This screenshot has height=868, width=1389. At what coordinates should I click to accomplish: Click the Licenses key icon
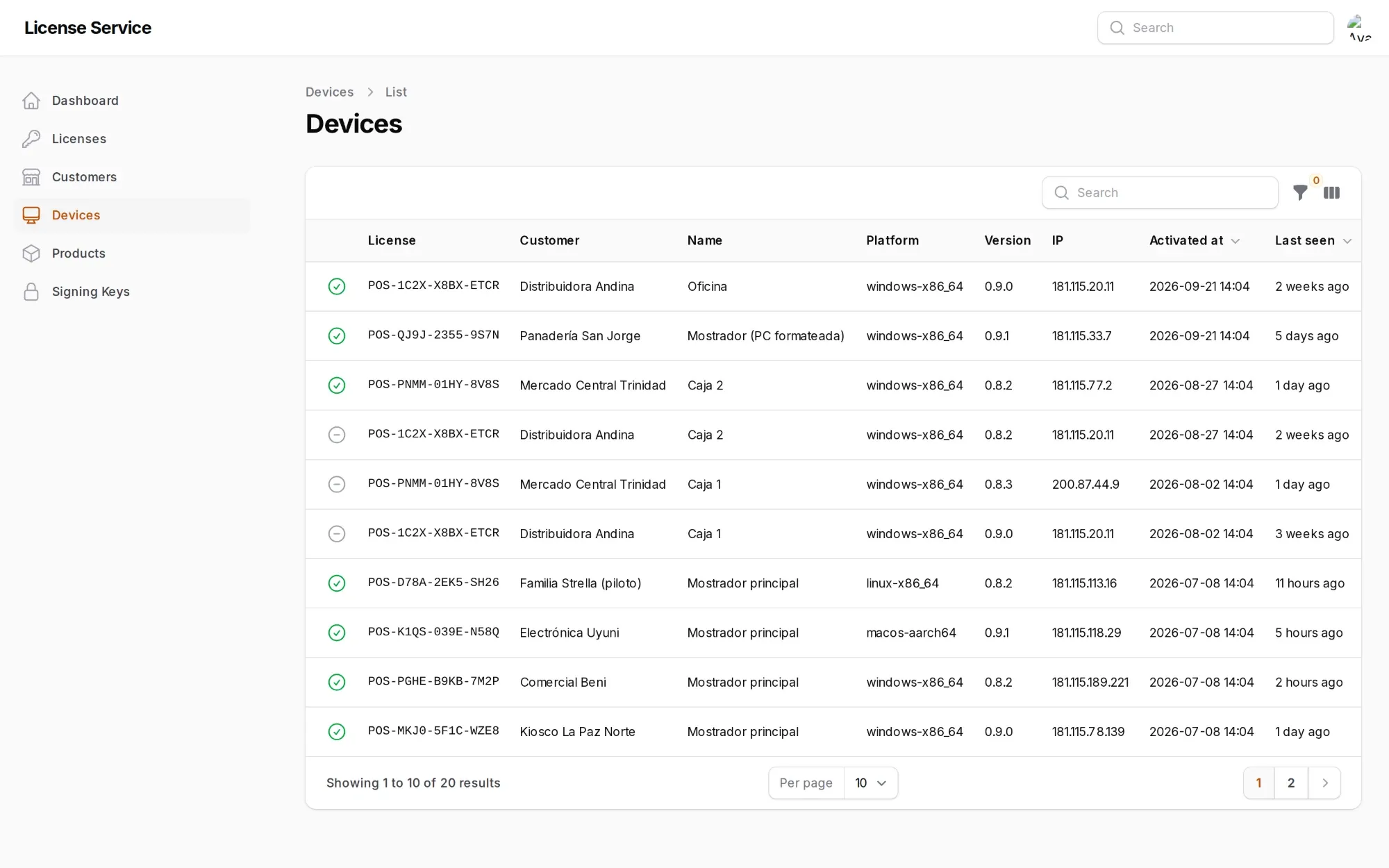click(31, 139)
